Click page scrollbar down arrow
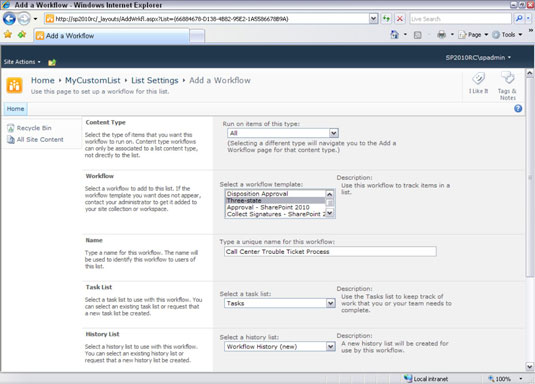The height and width of the screenshot is (384, 535). tap(529, 367)
